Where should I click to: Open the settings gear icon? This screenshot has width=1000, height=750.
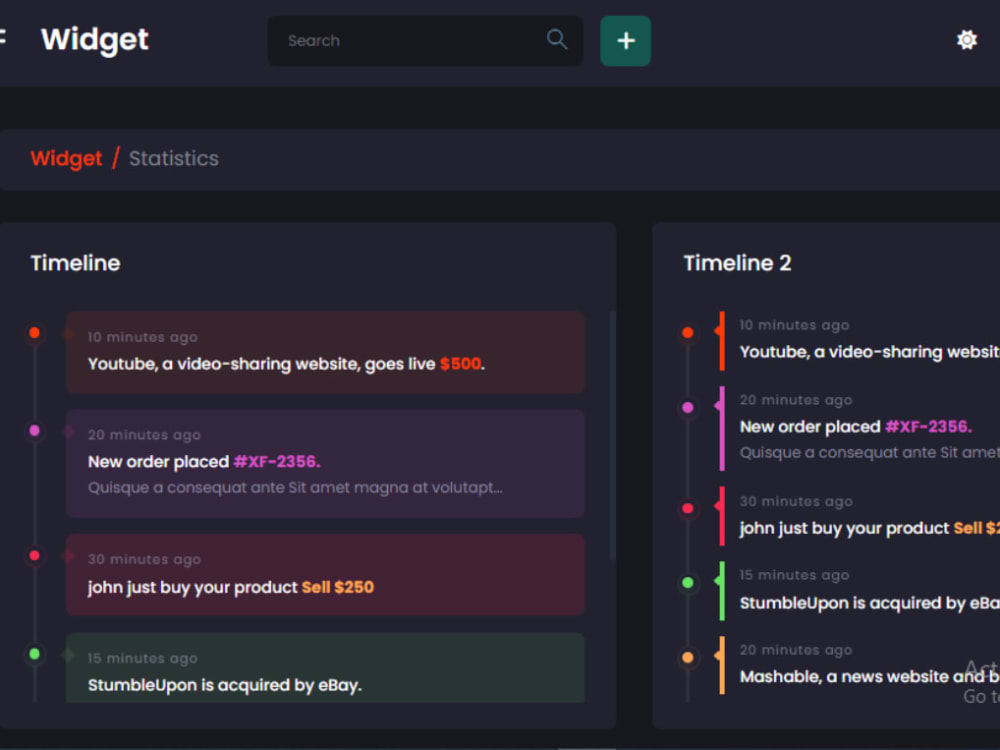[967, 40]
